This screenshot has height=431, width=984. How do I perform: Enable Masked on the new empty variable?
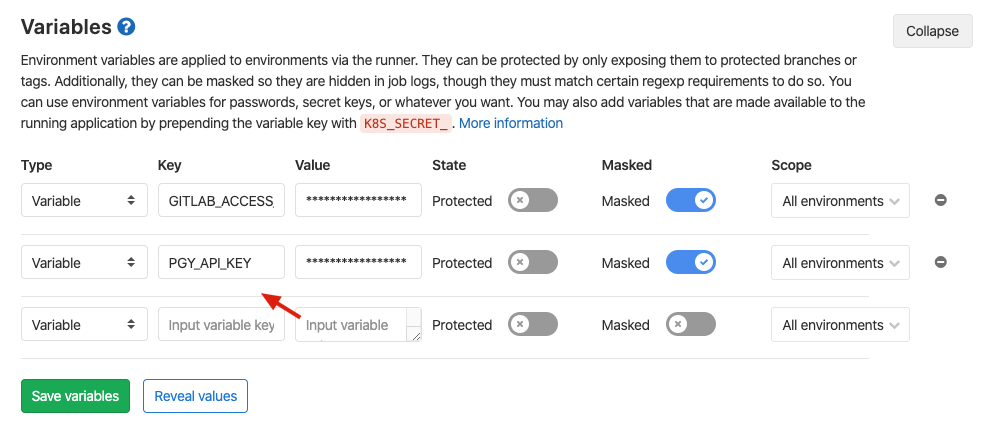[690, 325]
